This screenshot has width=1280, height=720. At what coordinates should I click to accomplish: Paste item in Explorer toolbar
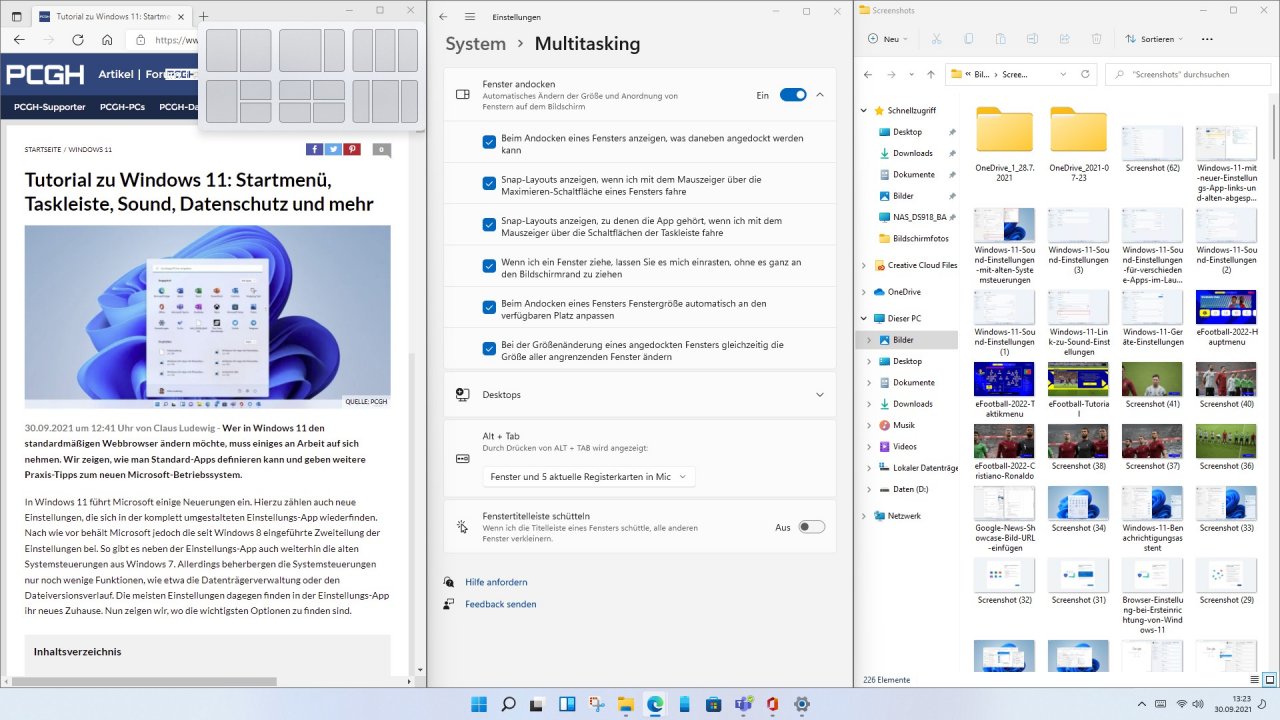click(x=1000, y=39)
